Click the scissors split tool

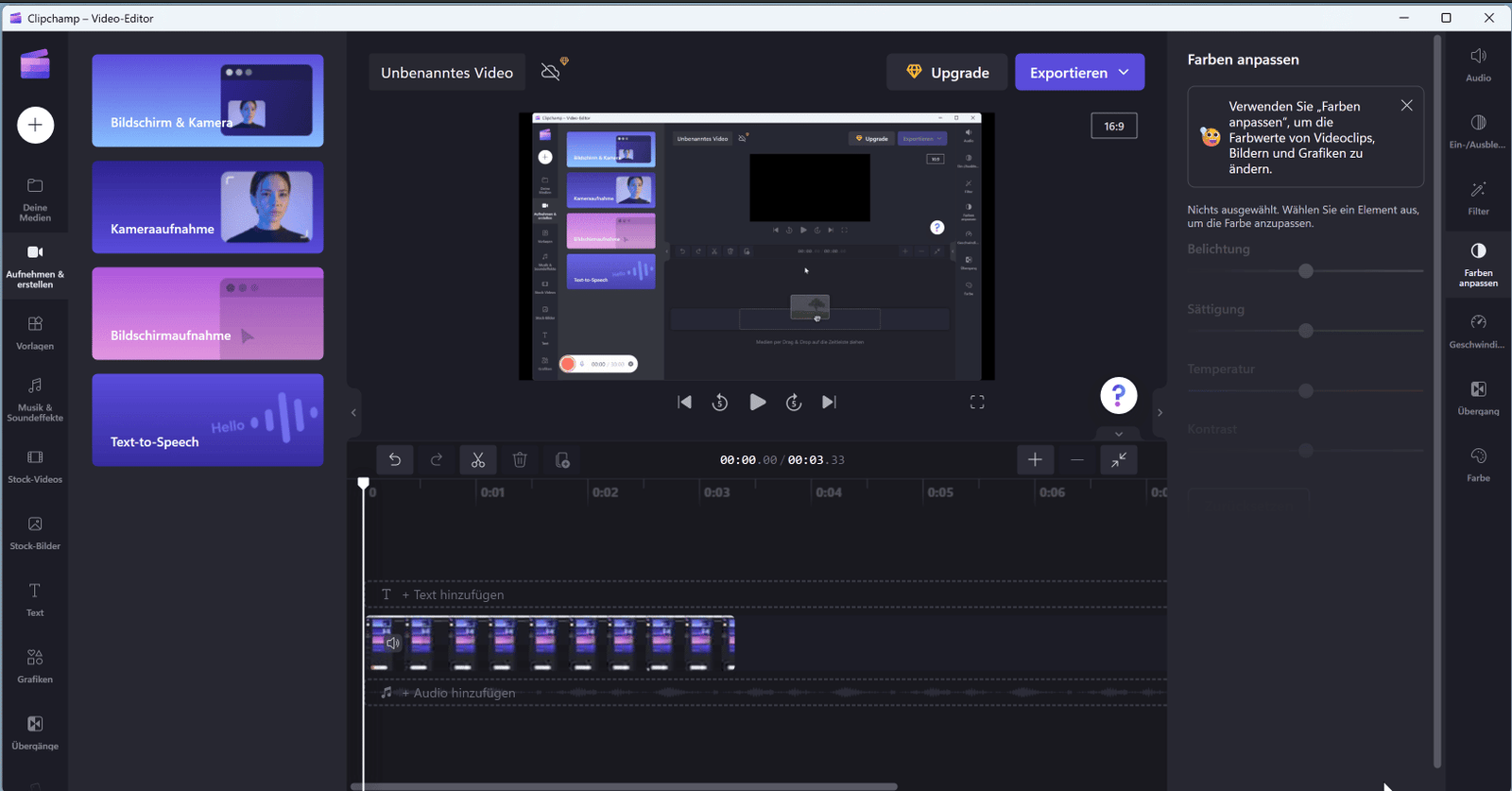pyautogui.click(x=478, y=460)
